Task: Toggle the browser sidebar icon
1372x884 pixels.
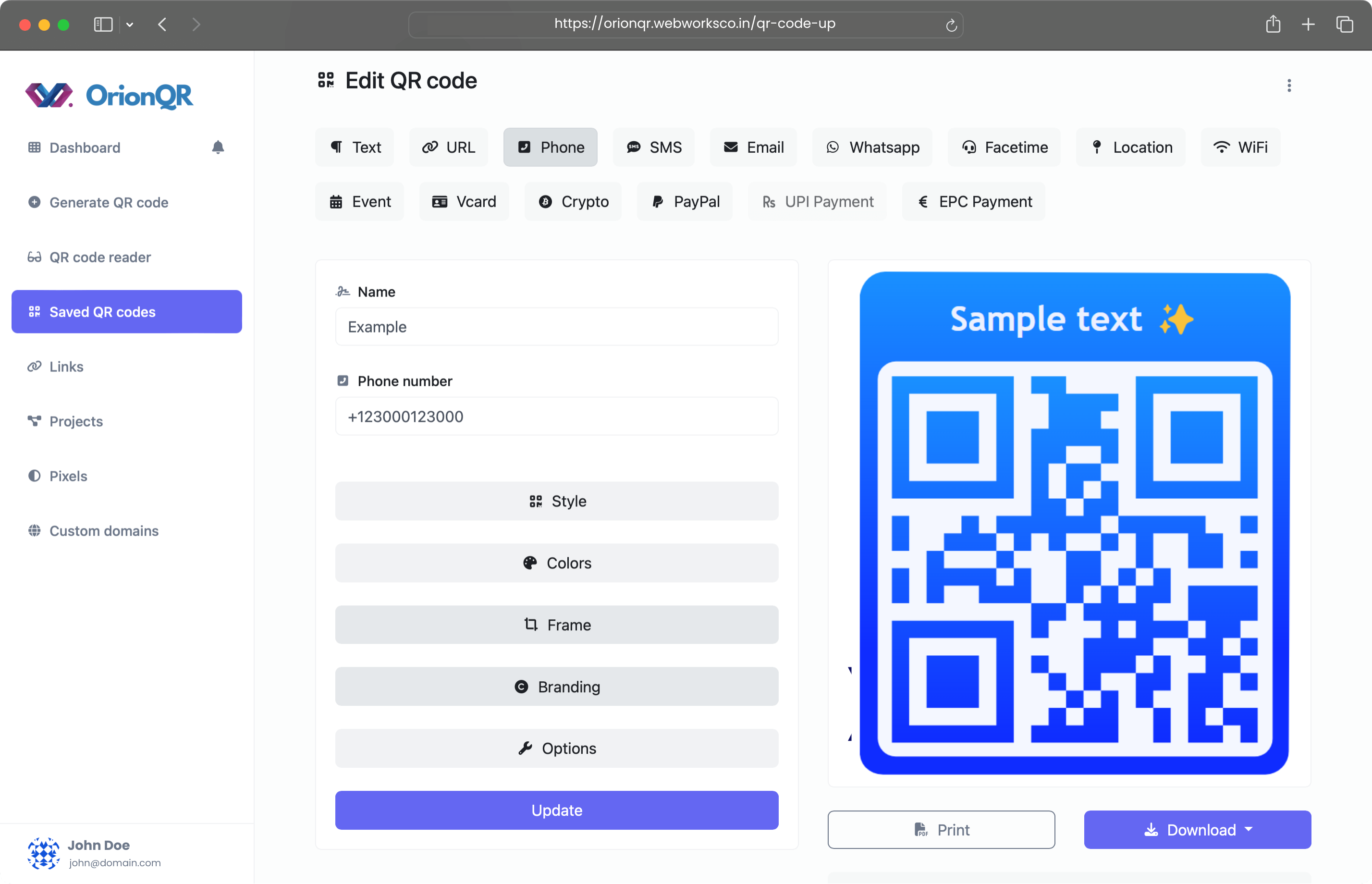Action: (103, 24)
